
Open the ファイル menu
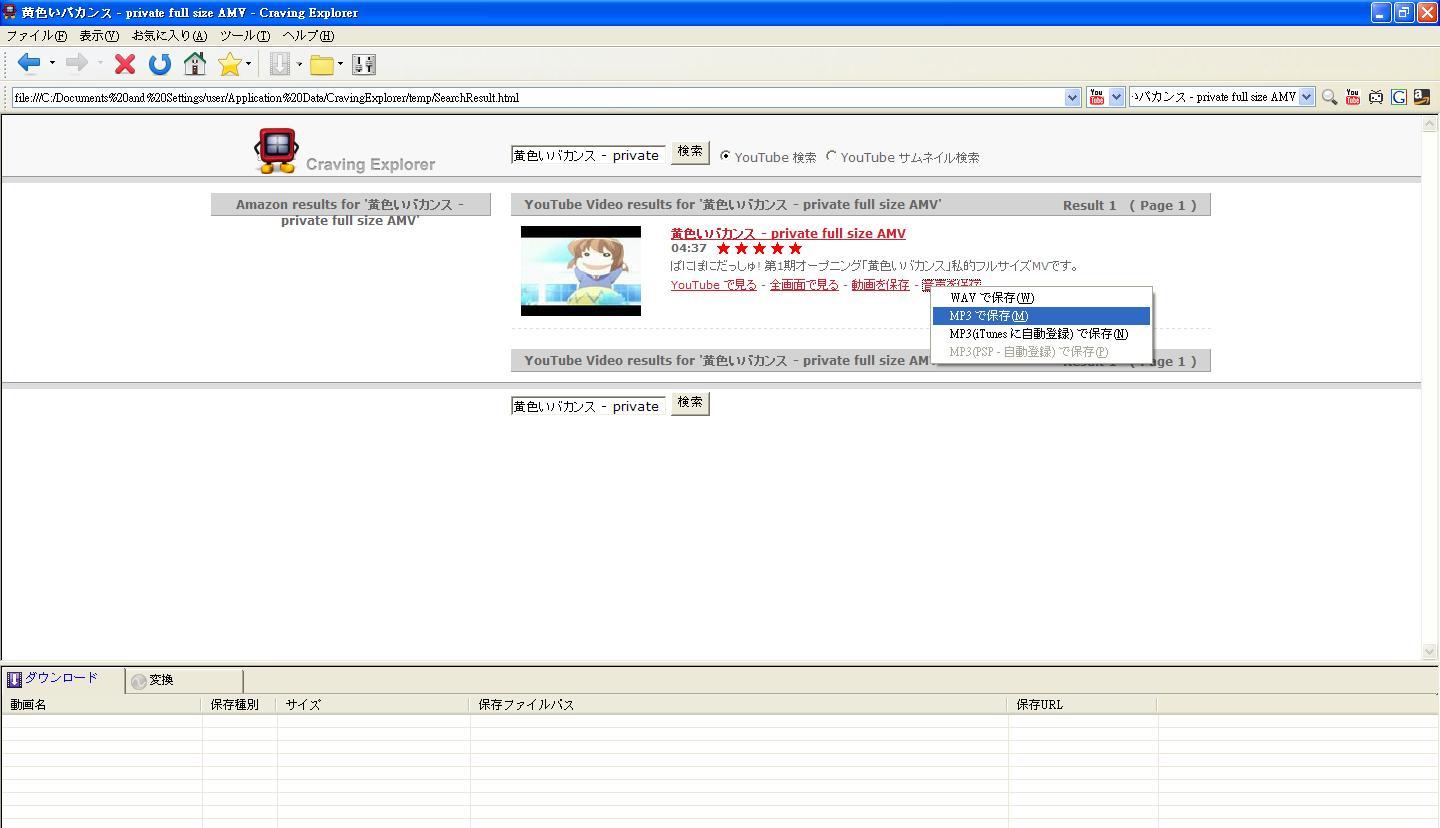coord(37,35)
